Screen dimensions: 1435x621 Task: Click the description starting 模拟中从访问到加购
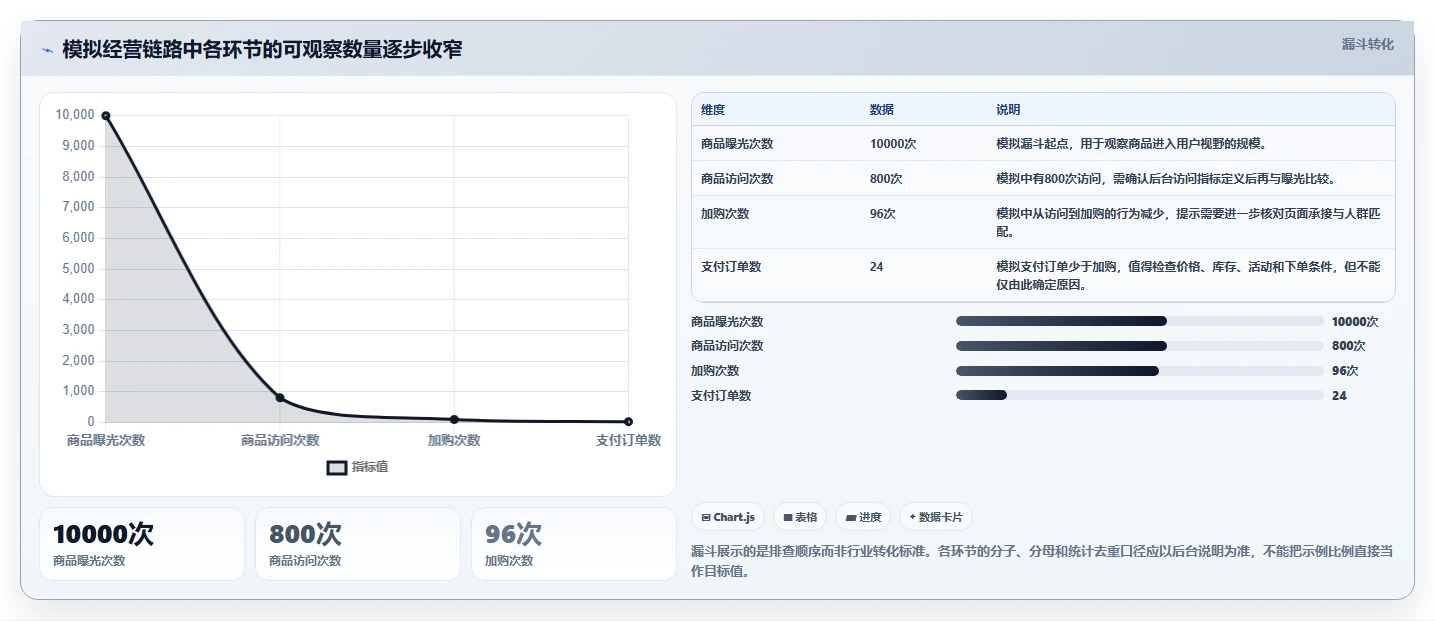[1188, 223]
